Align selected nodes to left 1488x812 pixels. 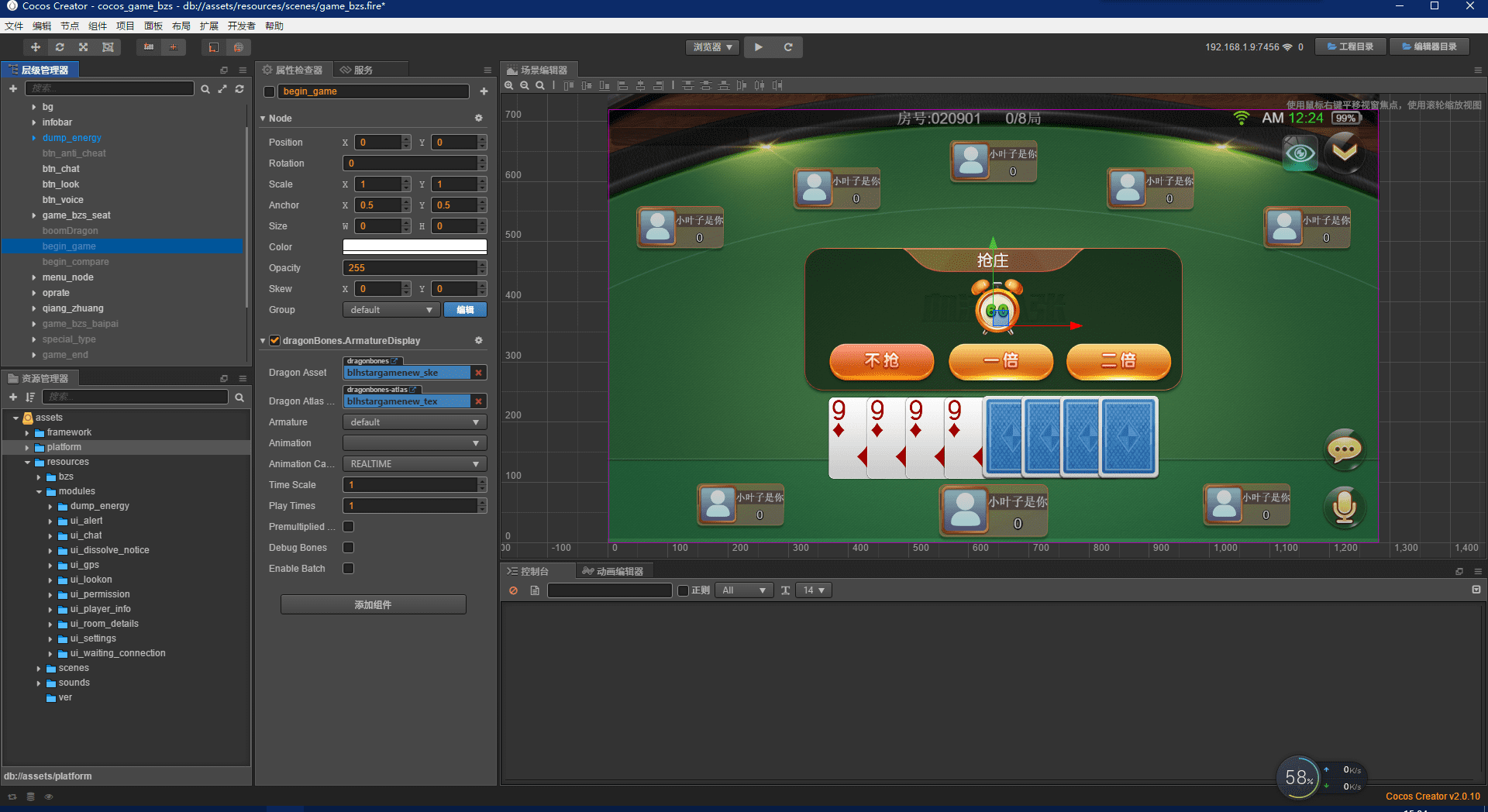[x=622, y=85]
